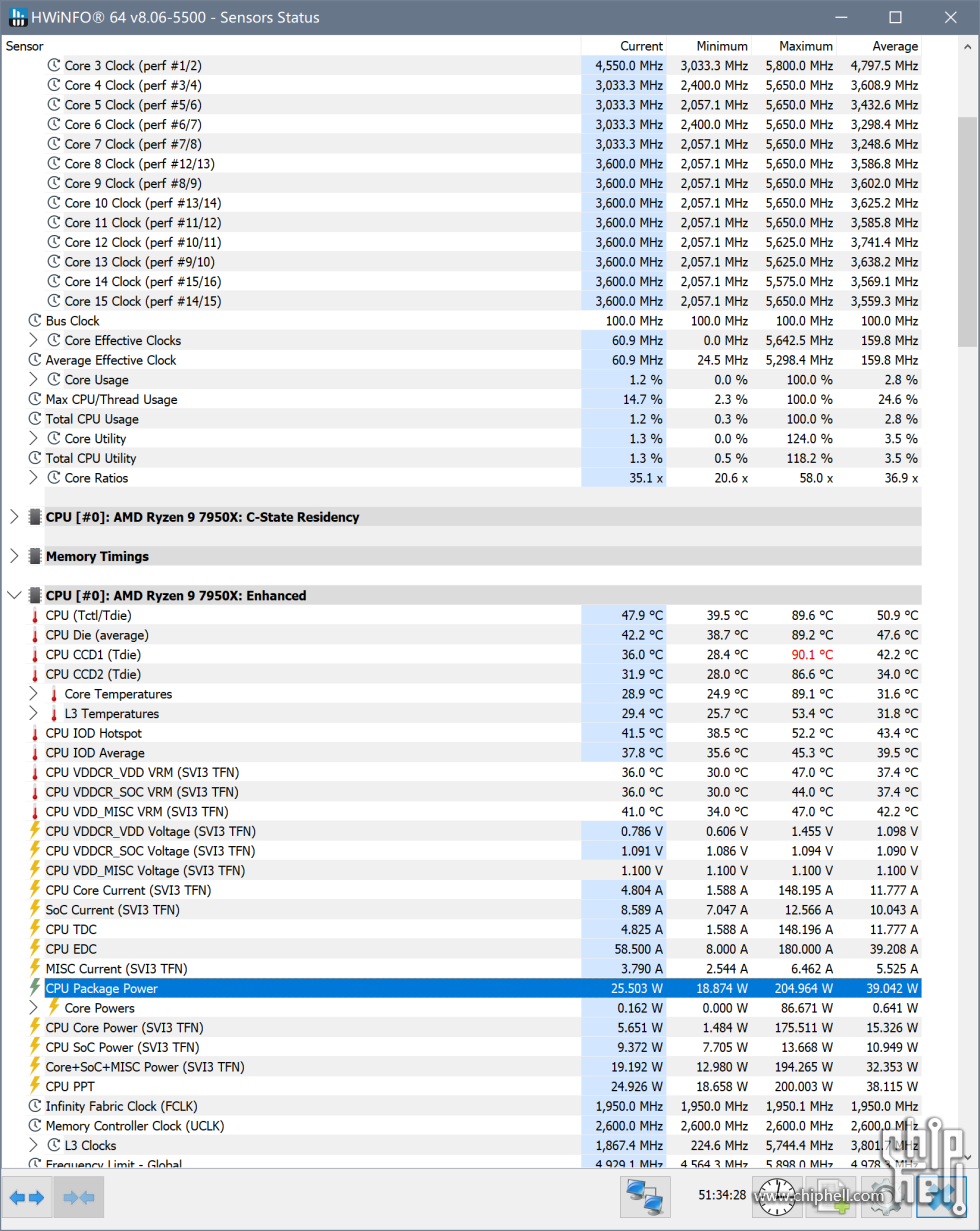Click the 51:34:28 elapsed time readout
The height and width of the screenshot is (1231, 980).
[x=721, y=1195]
